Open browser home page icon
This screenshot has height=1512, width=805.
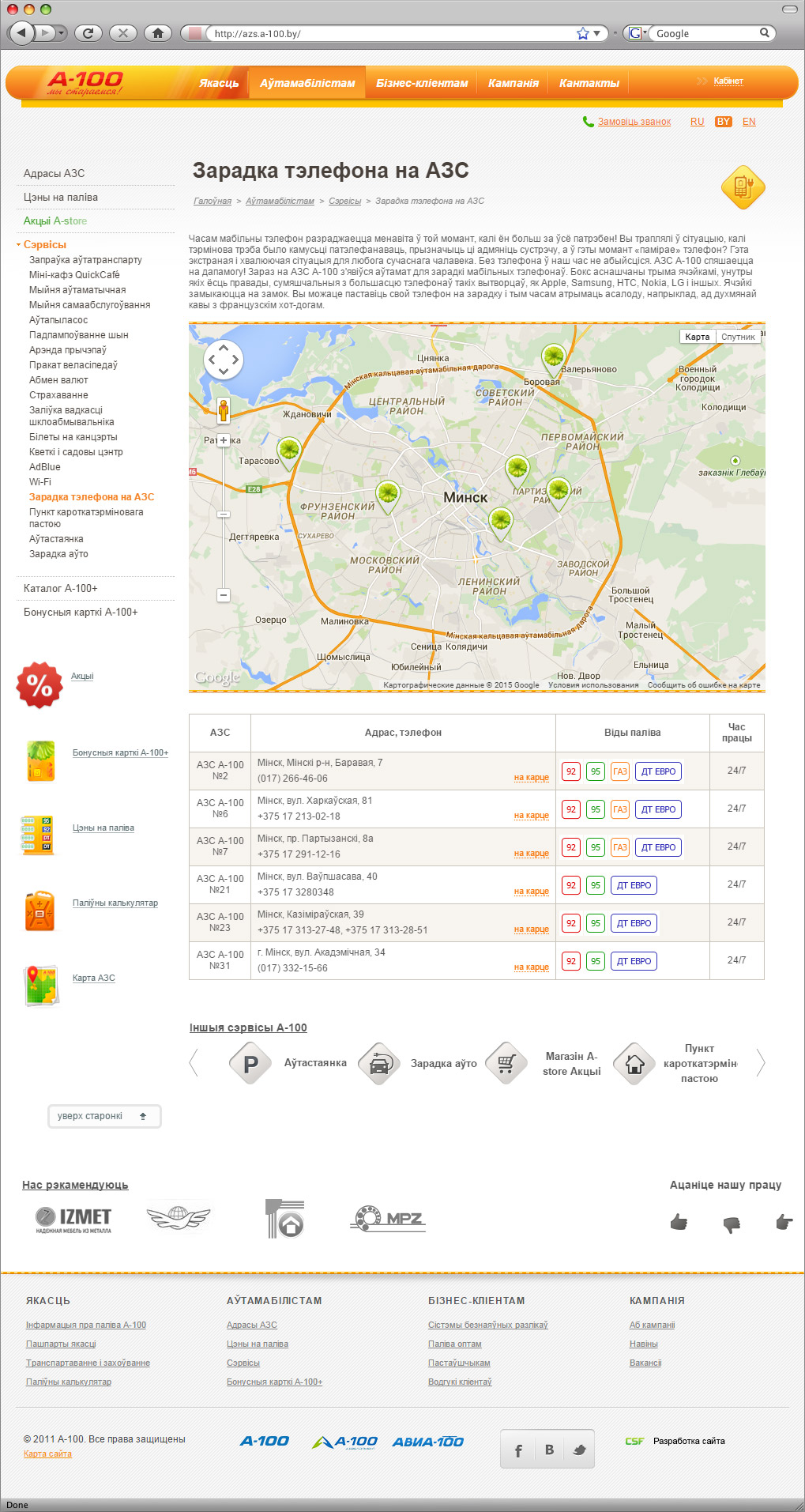click(158, 33)
